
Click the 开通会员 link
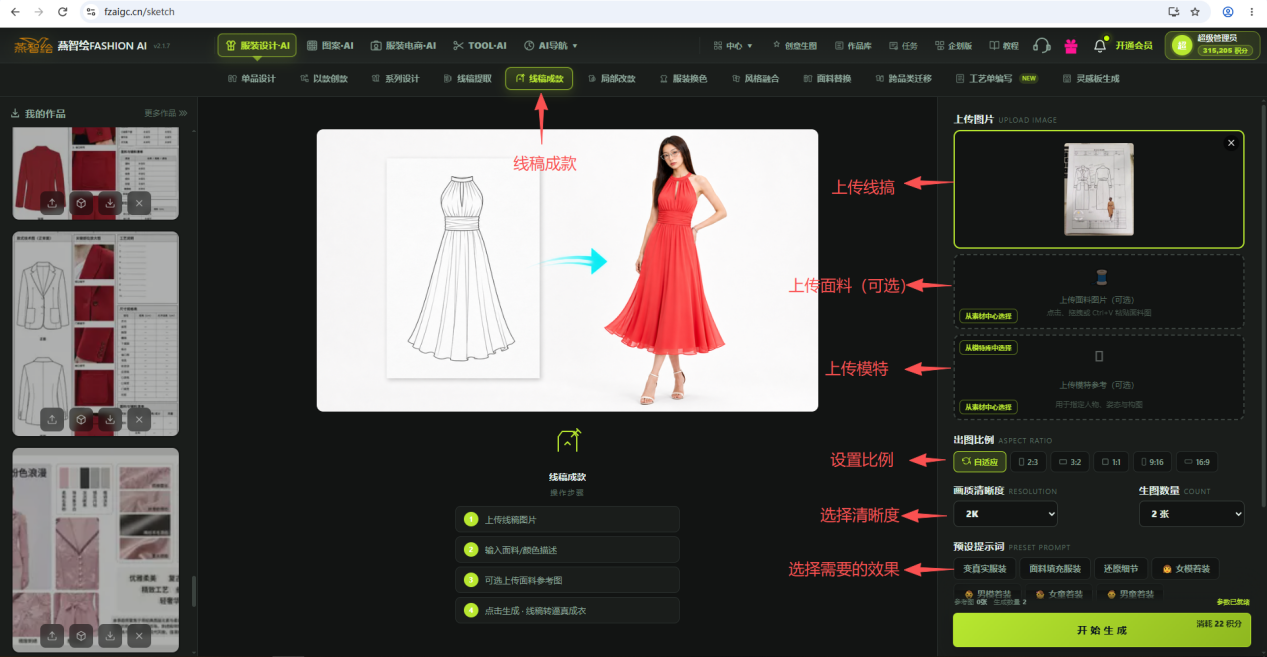[1134, 45]
